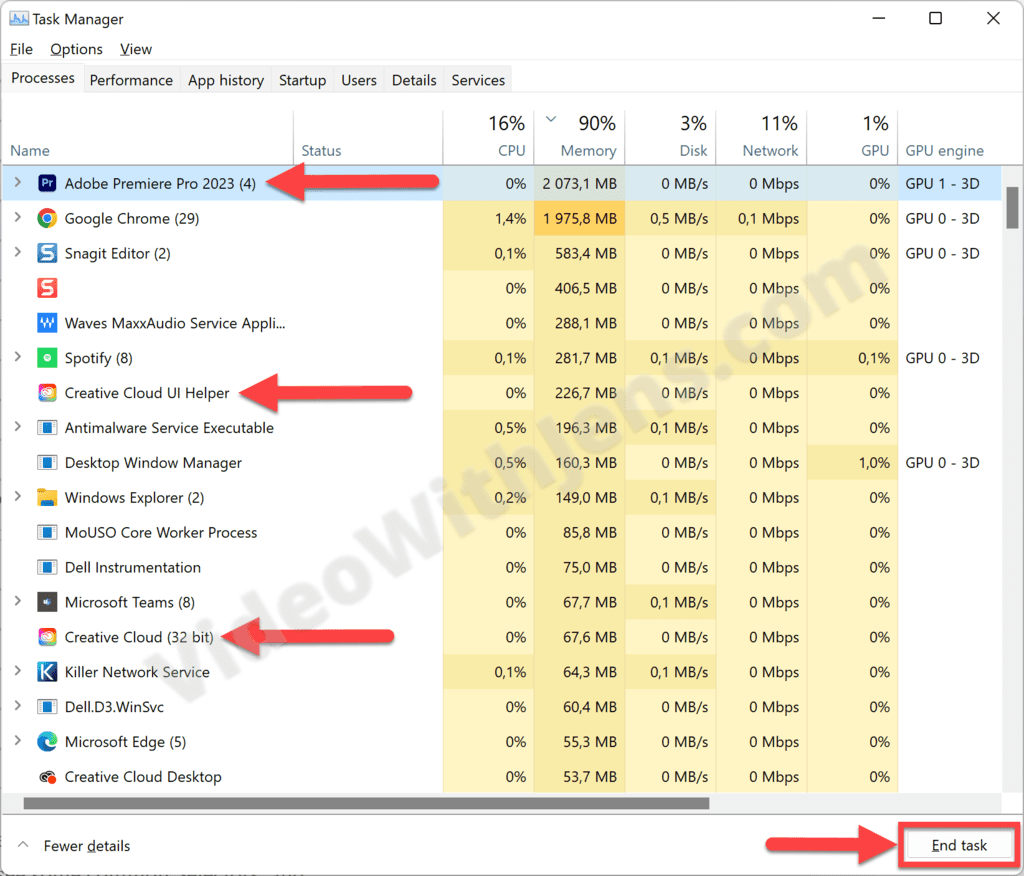Sort processes by Disk column header
Viewport: 1024px width, 876px height.
(x=671, y=137)
